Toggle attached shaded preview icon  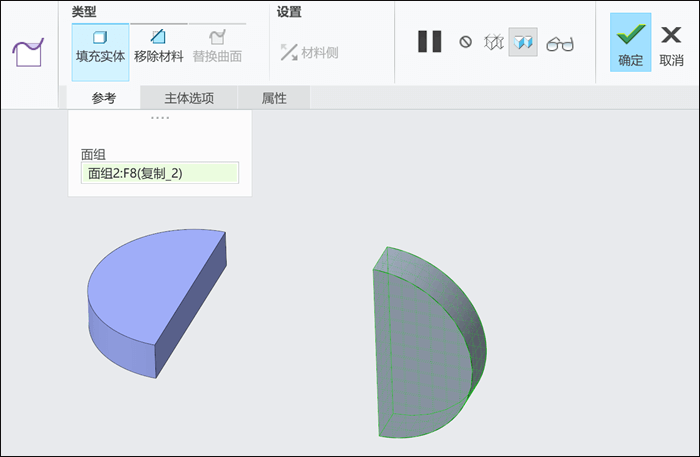tap(523, 42)
